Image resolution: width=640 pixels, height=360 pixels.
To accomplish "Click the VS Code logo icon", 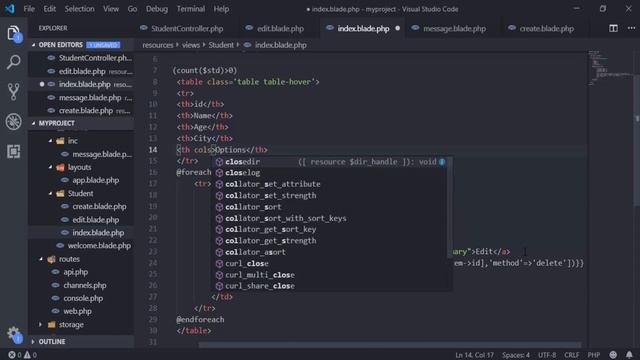I will click(x=9, y=9).
